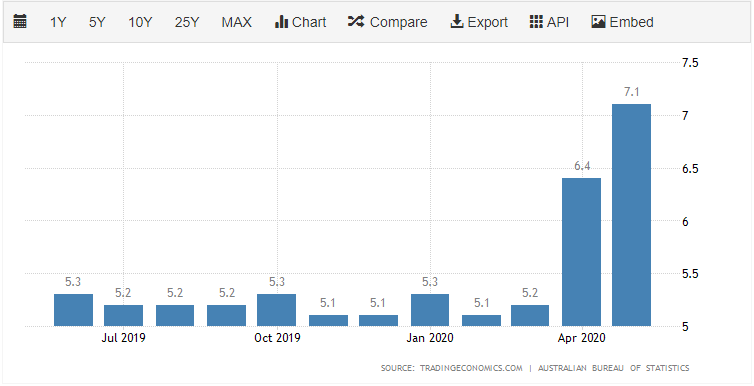This screenshot has width=754, height=386.
Task: Open the calendar date range picker
Action: tap(20, 22)
